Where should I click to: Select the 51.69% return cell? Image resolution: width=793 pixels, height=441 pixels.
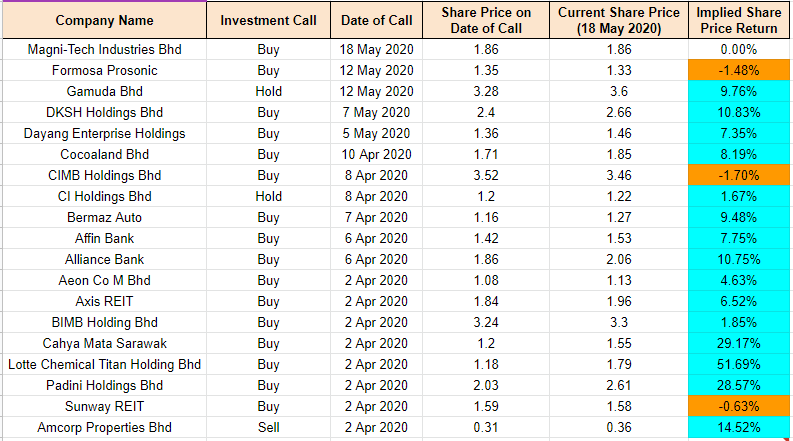[x=739, y=364]
